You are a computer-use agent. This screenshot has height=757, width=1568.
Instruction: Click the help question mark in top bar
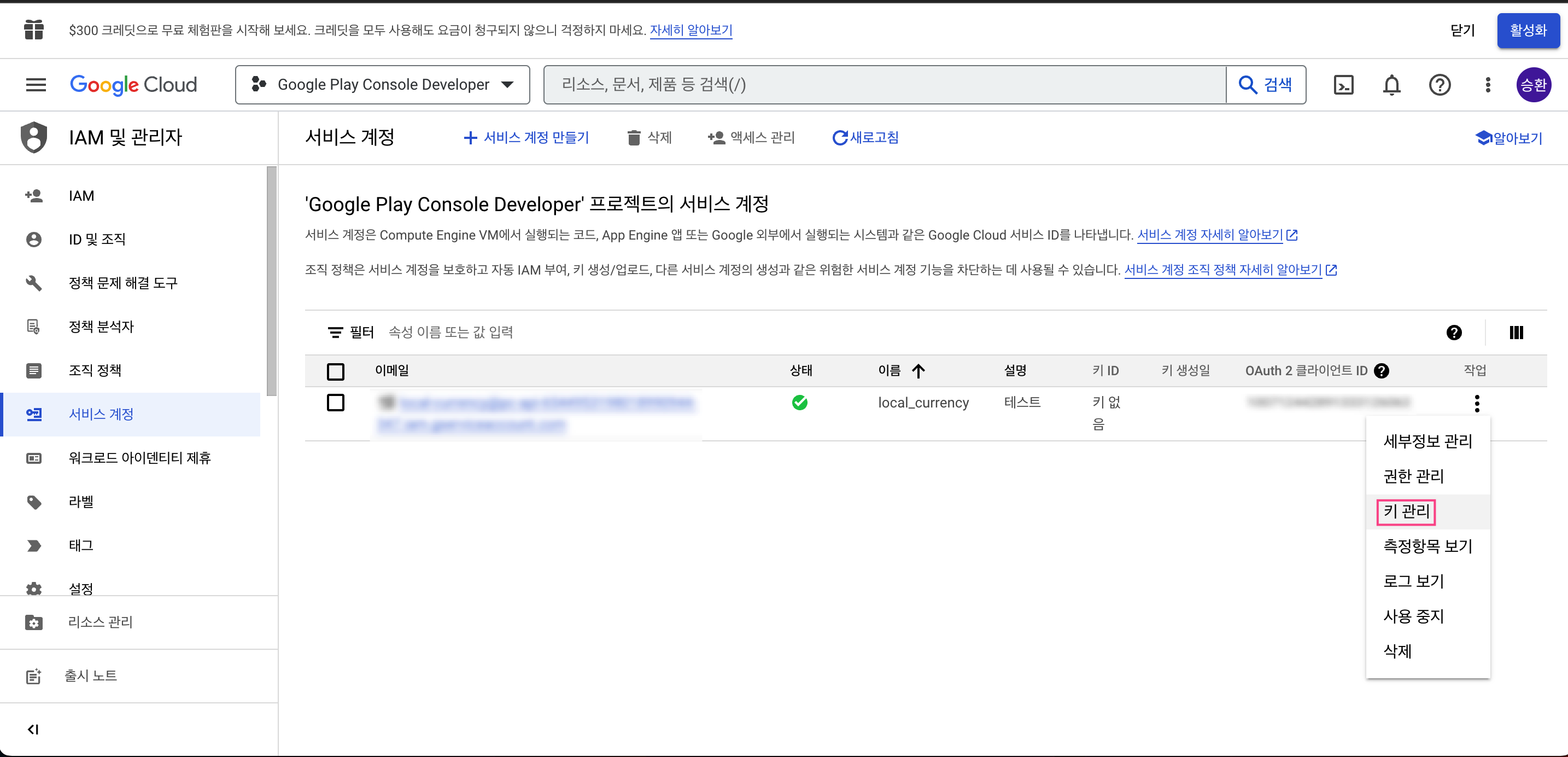tap(1439, 85)
